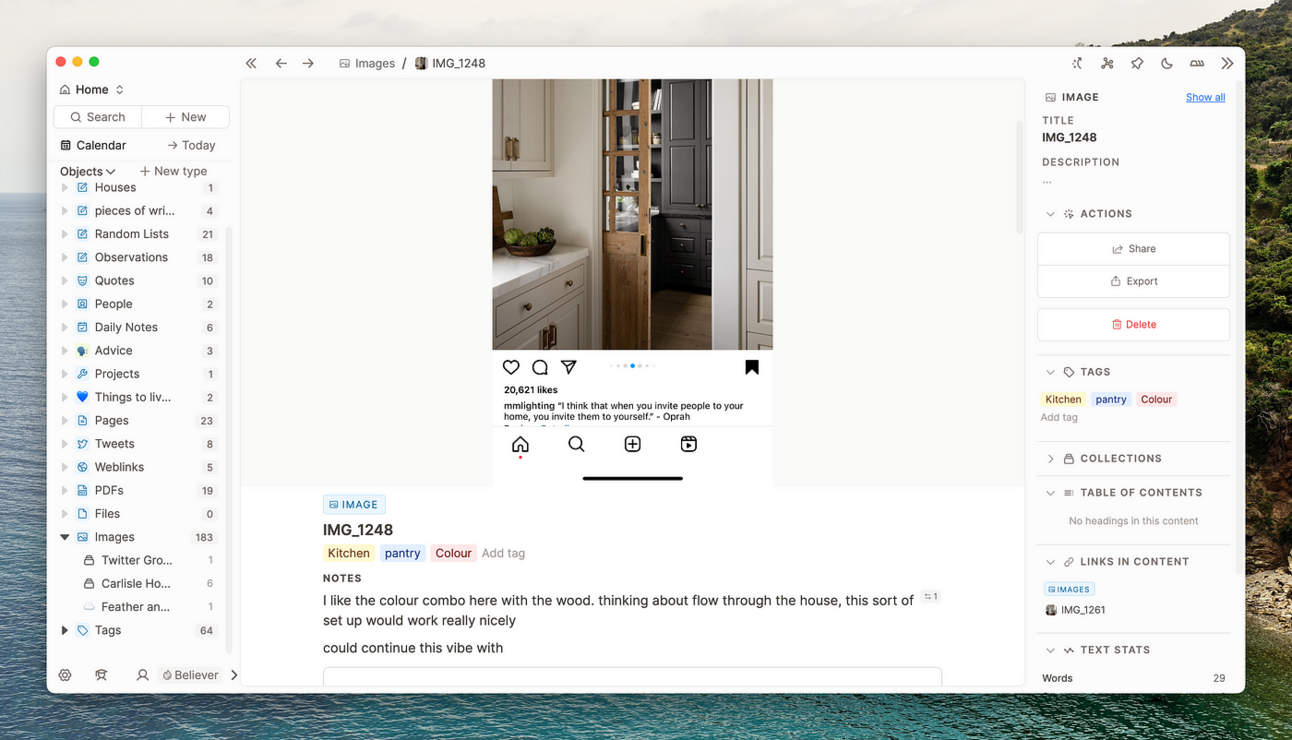Click the Share button
1292x740 pixels.
pos(1133,249)
